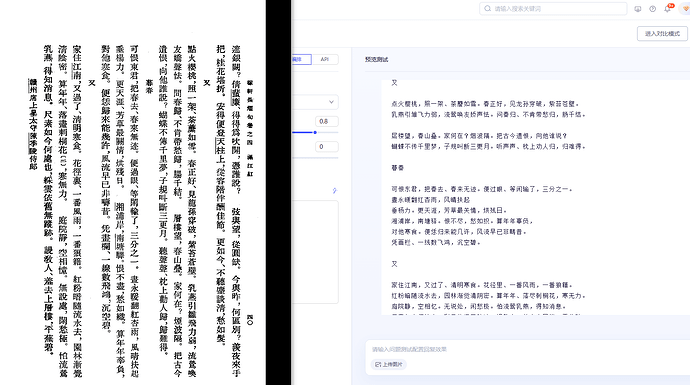690x385 pixels.
Task: Click the search magnifier icon
Action: click(487, 8)
